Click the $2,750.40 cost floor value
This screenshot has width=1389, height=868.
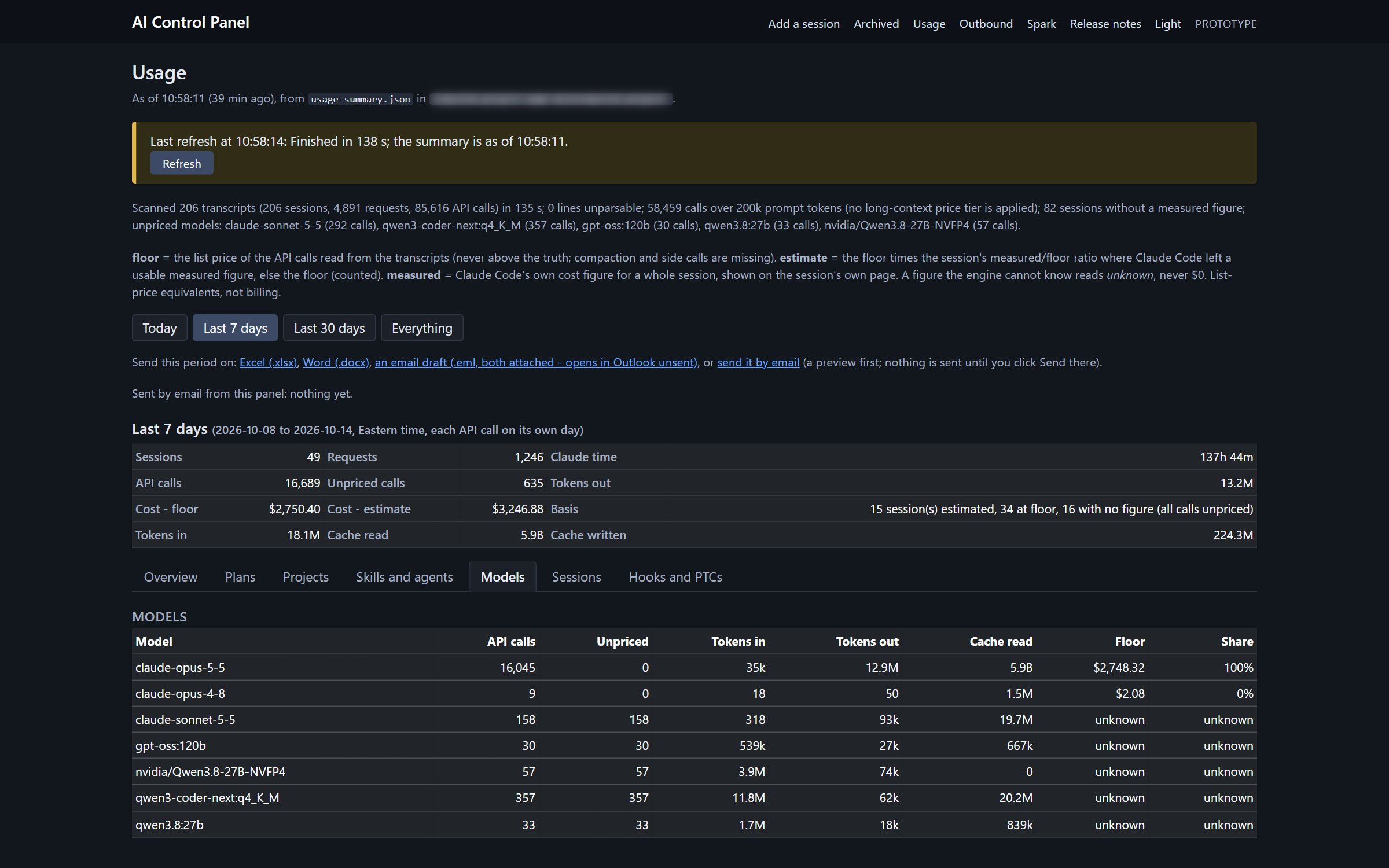pyautogui.click(x=295, y=509)
